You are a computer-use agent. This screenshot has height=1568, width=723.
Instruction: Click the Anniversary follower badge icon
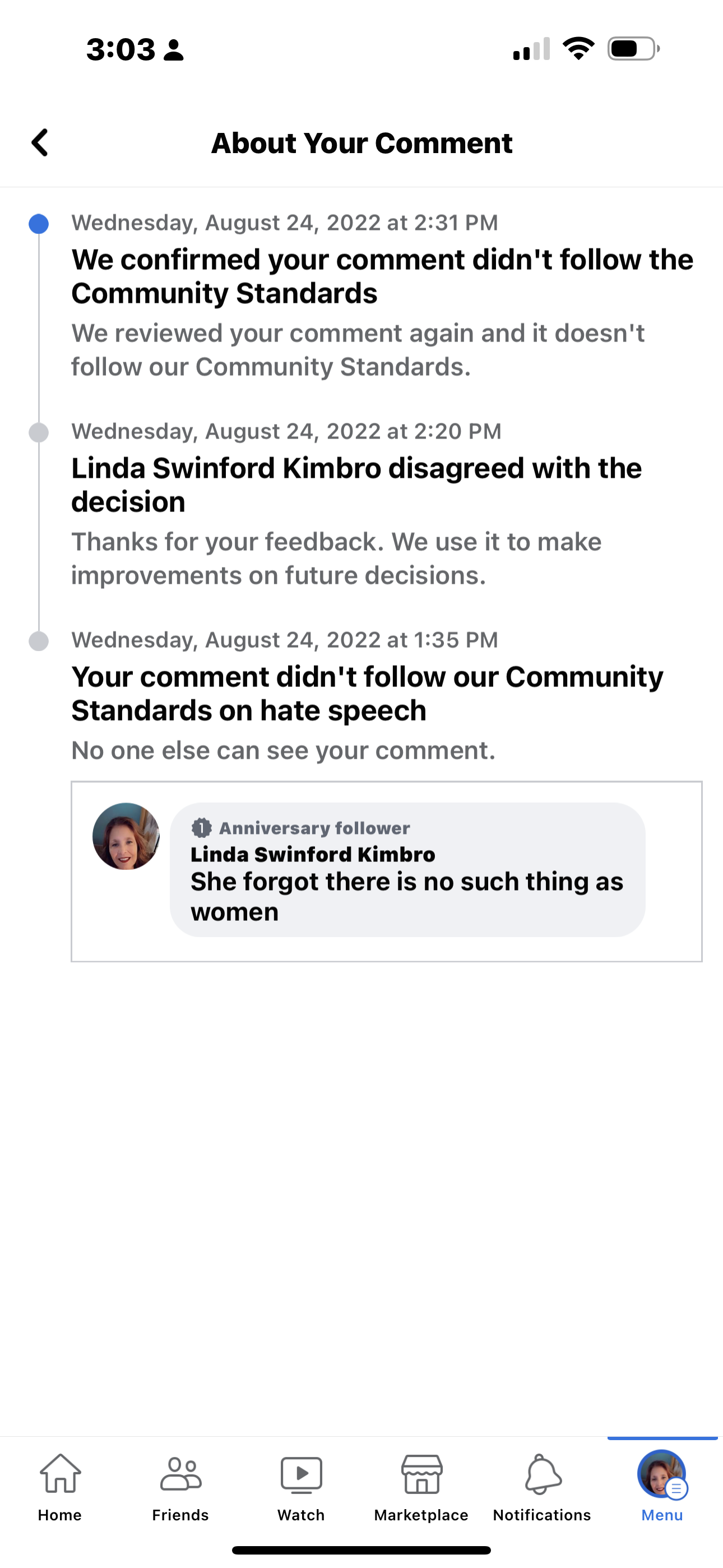tap(201, 827)
